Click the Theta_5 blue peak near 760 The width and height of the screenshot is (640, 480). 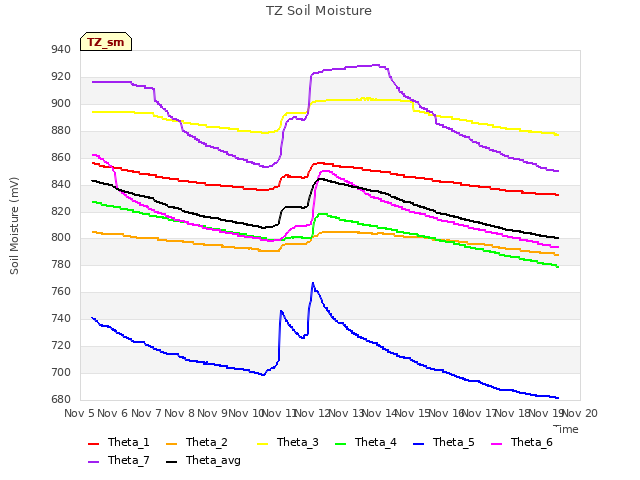[313, 283]
